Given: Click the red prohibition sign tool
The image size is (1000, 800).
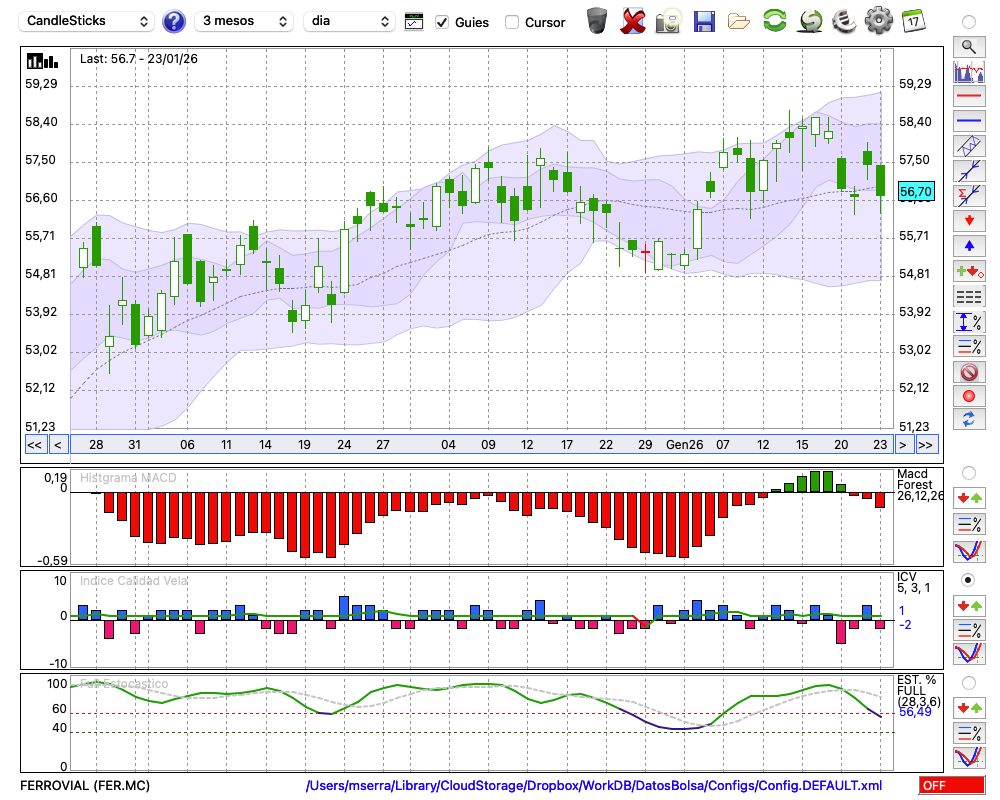Looking at the screenshot, I should coord(968,372).
